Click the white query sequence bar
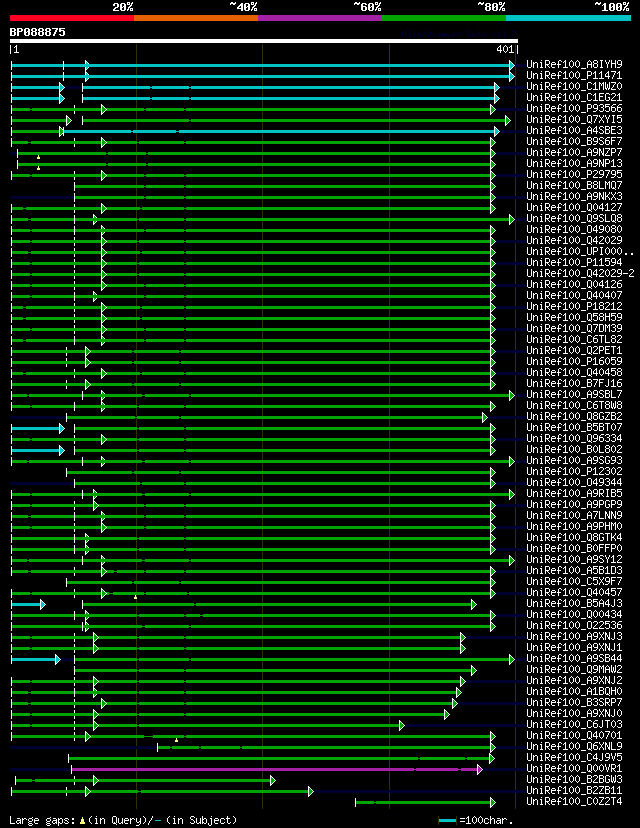This screenshot has width=640, height=828. tap(263, 41)
